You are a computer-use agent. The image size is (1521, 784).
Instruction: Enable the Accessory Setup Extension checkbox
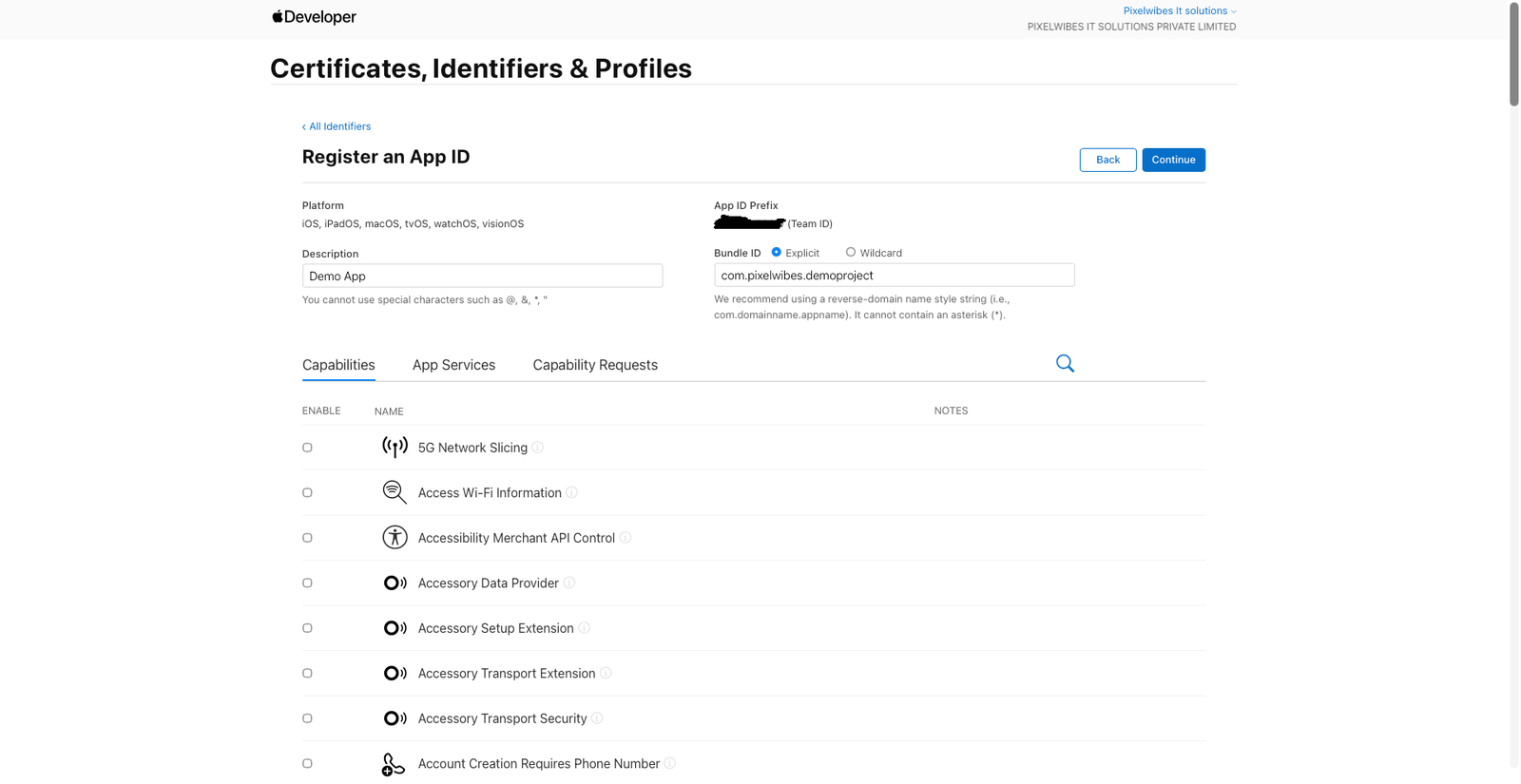coord(307,628)
